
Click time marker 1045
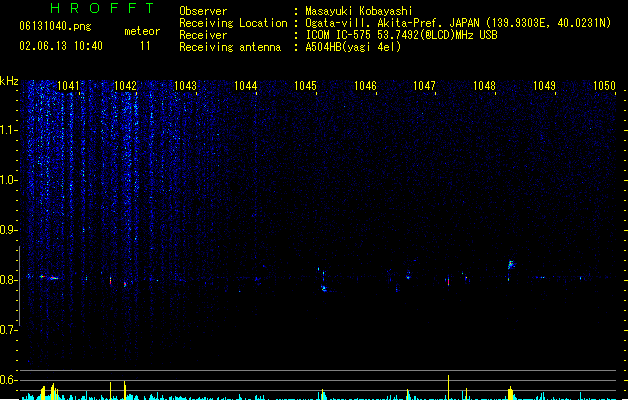coord(306,85)
